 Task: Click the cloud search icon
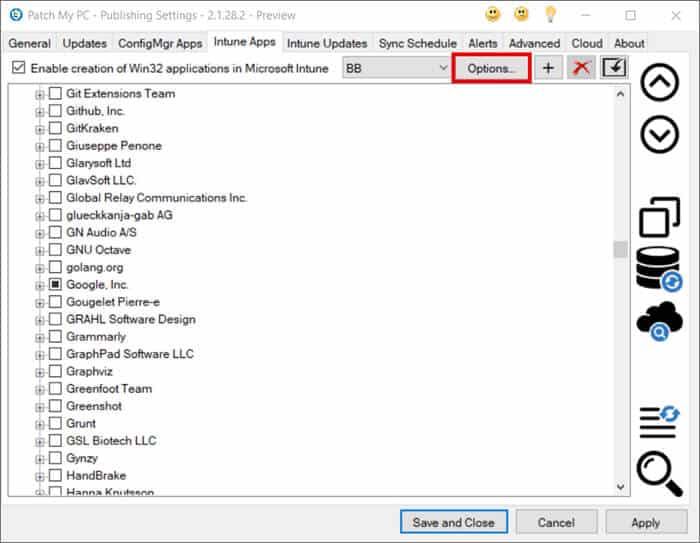pyautogui.click(x=659, y=321)
